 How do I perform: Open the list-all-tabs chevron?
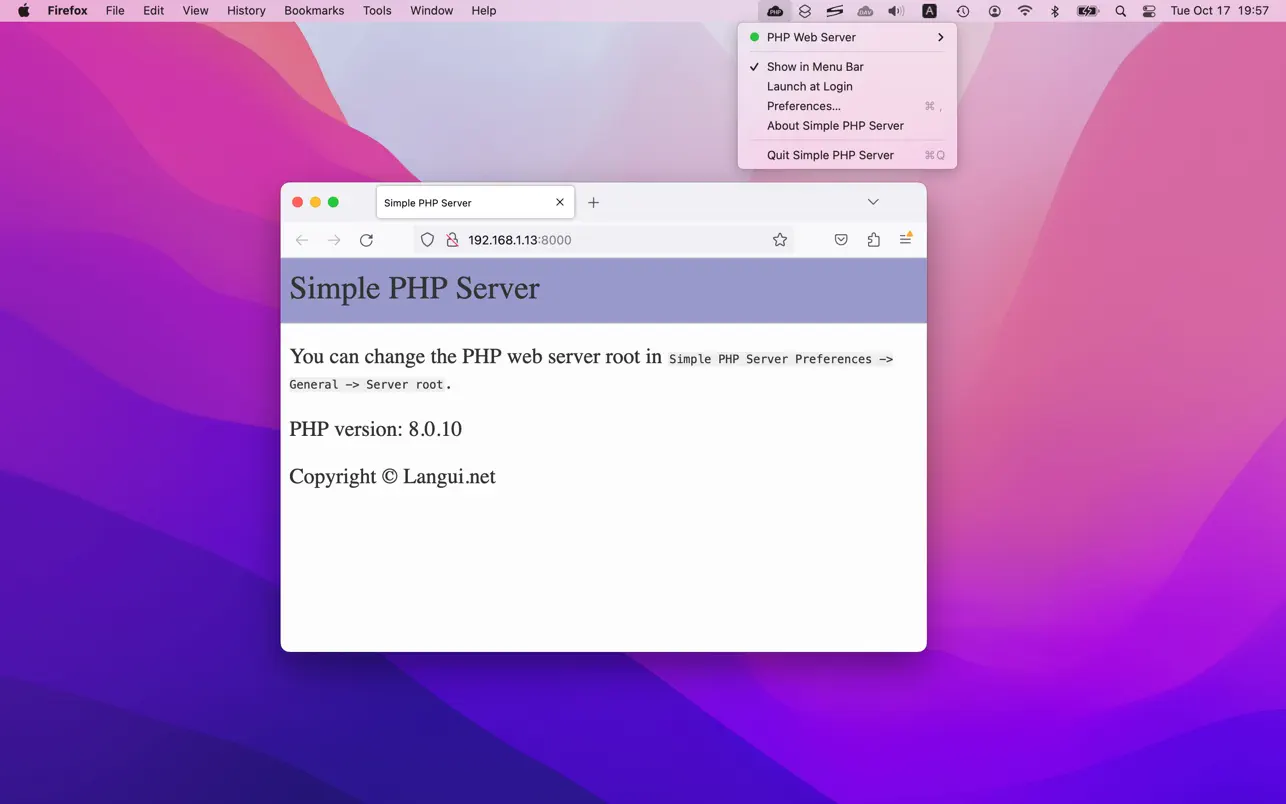click(x=873, y=201)
